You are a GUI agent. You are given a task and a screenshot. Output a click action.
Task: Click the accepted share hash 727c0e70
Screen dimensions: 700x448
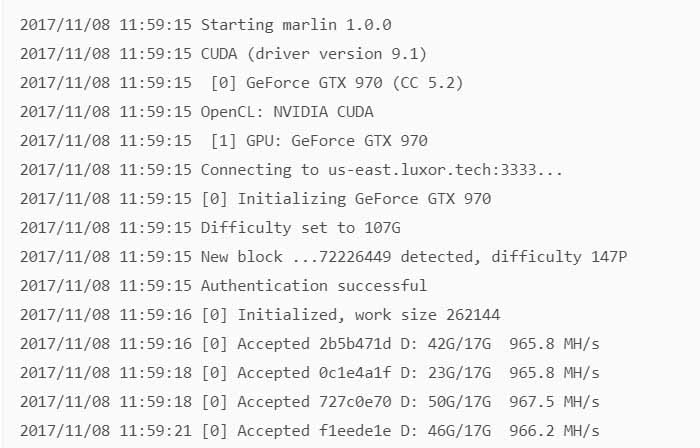pos(355,402)
